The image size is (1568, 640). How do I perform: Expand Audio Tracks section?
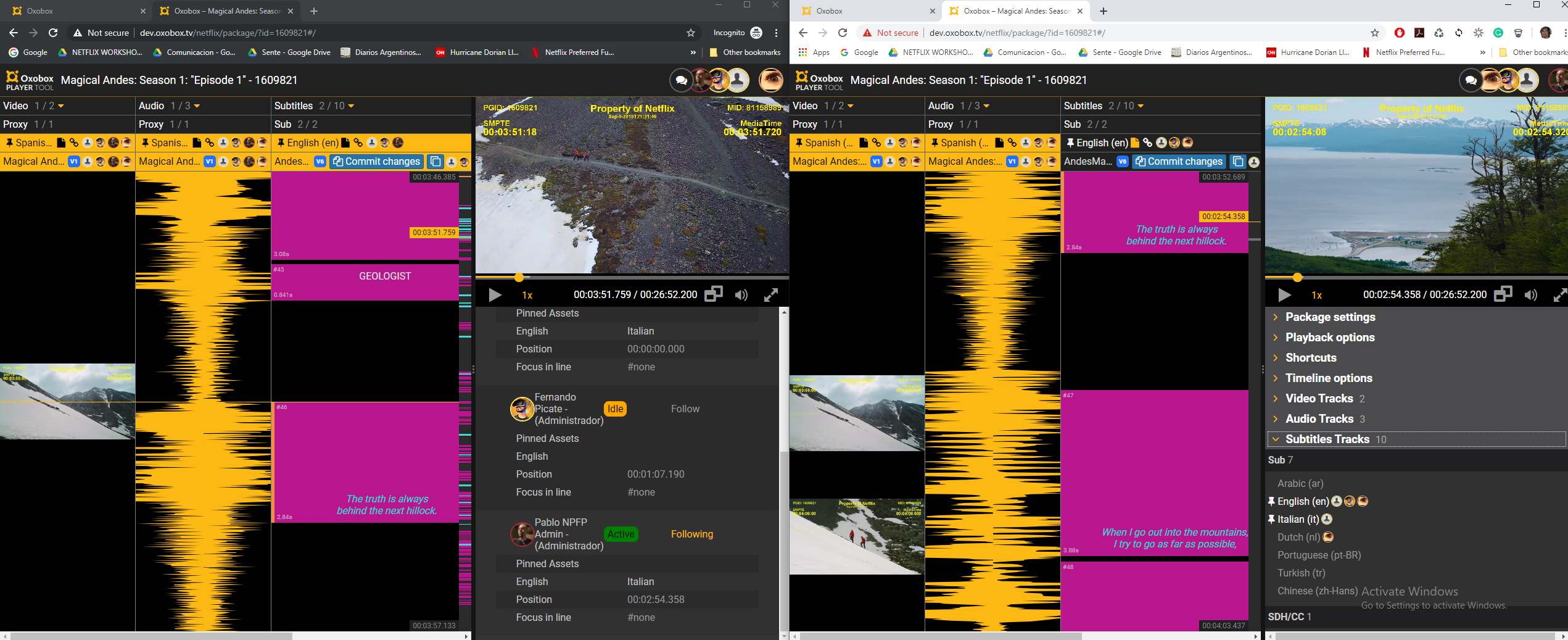(x=1319, y=419)
